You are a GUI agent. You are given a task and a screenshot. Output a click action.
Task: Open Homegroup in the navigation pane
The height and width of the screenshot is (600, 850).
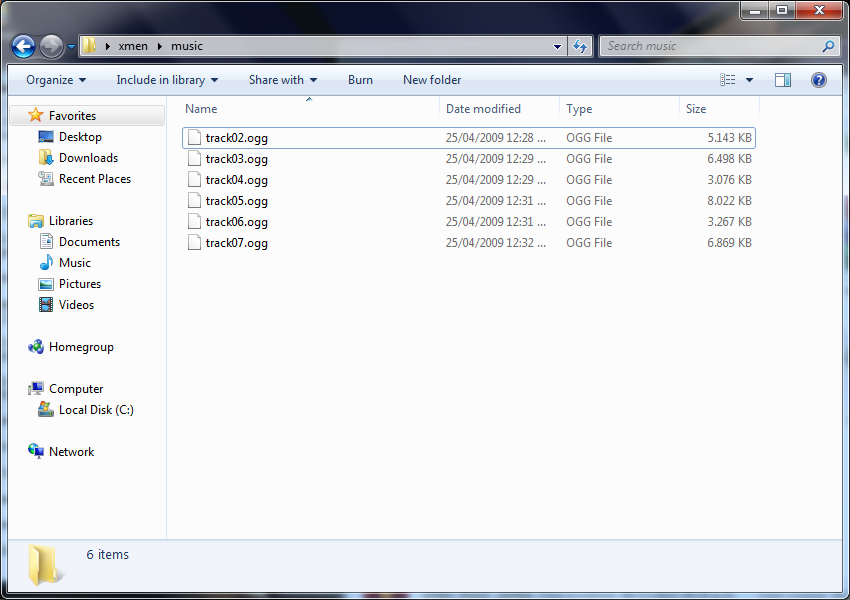81,347
